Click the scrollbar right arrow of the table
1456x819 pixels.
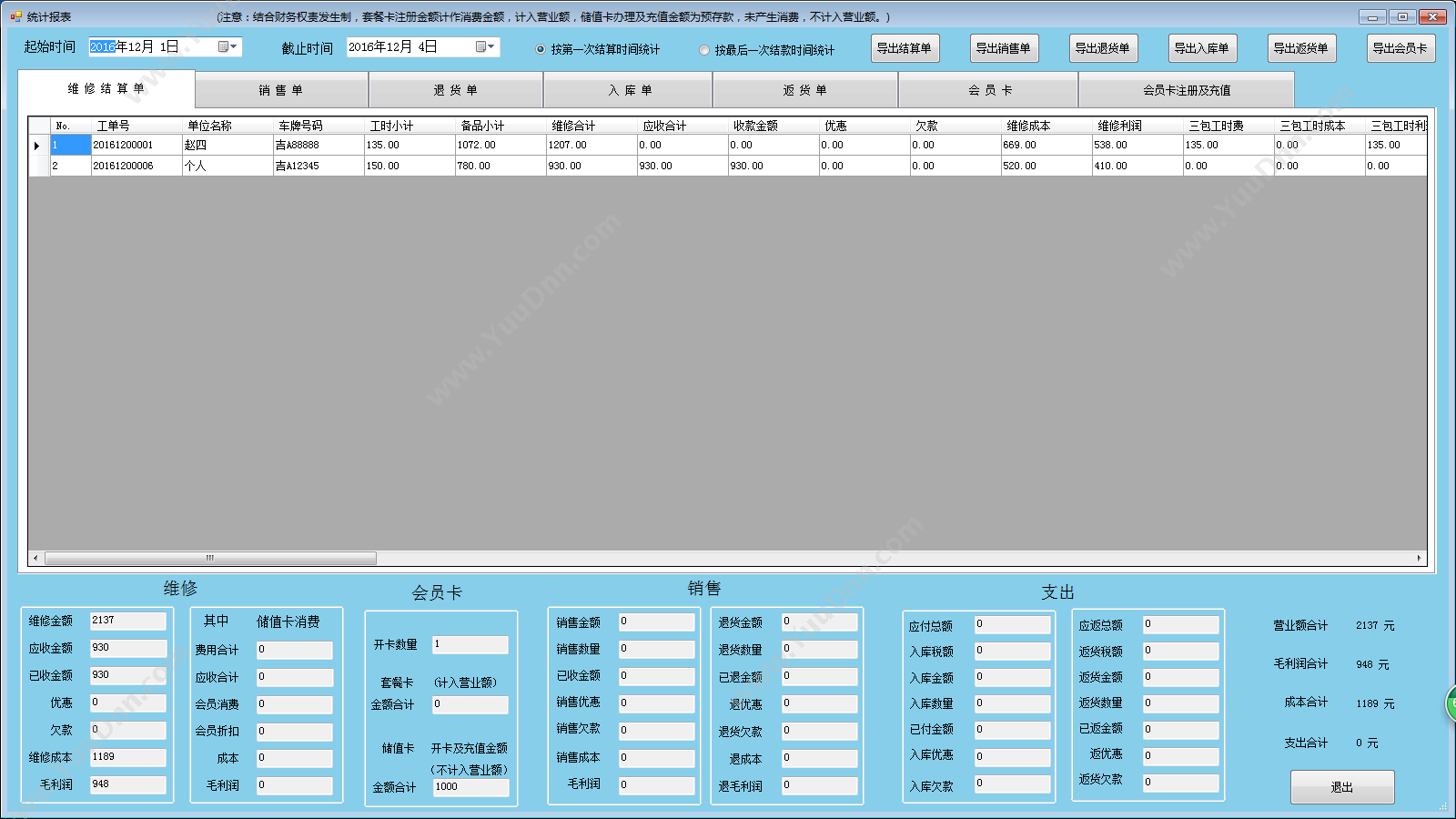pyautogui.click(x=1419, y=558)
